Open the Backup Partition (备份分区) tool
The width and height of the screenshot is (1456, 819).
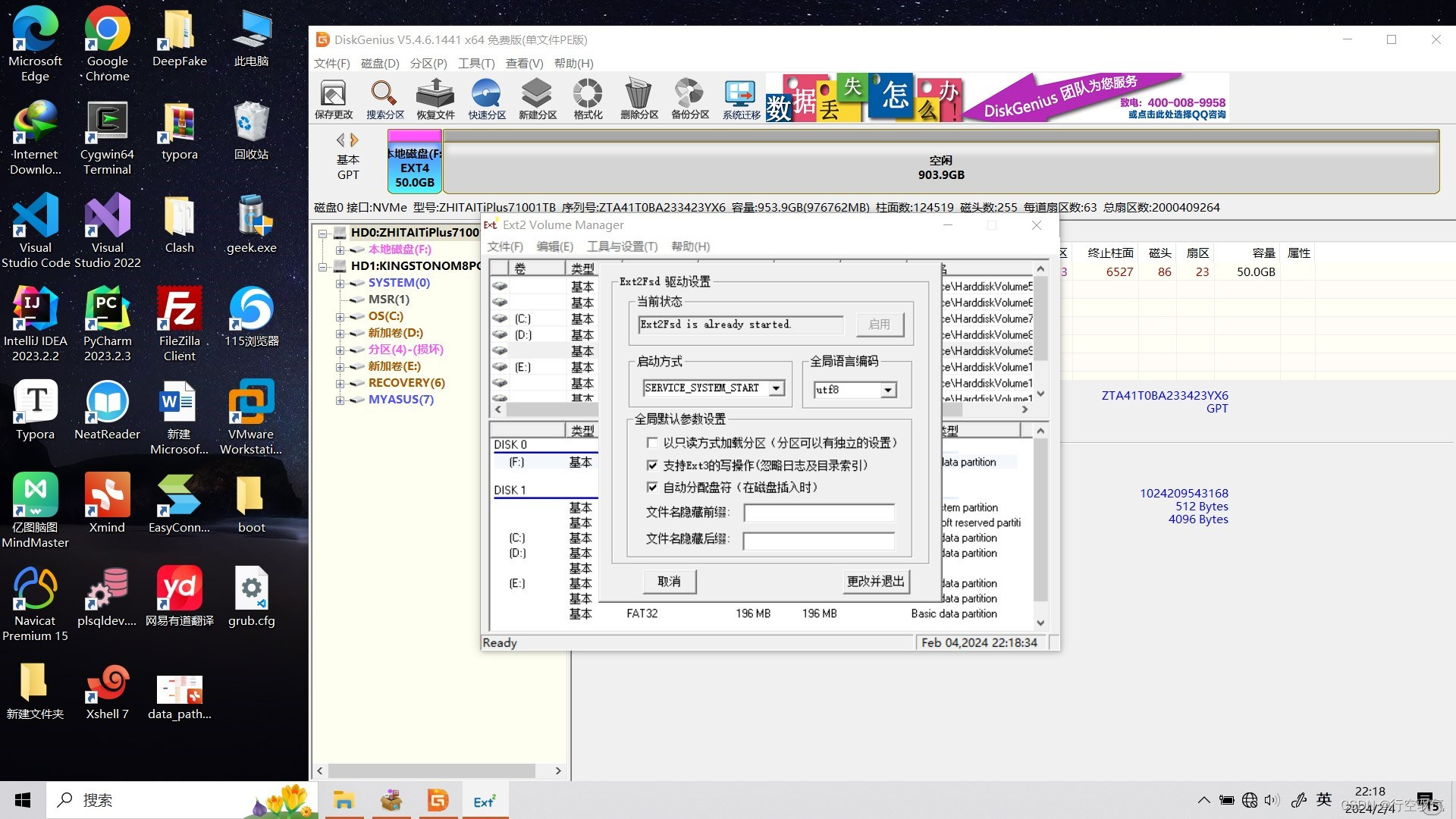coord(689,99)
